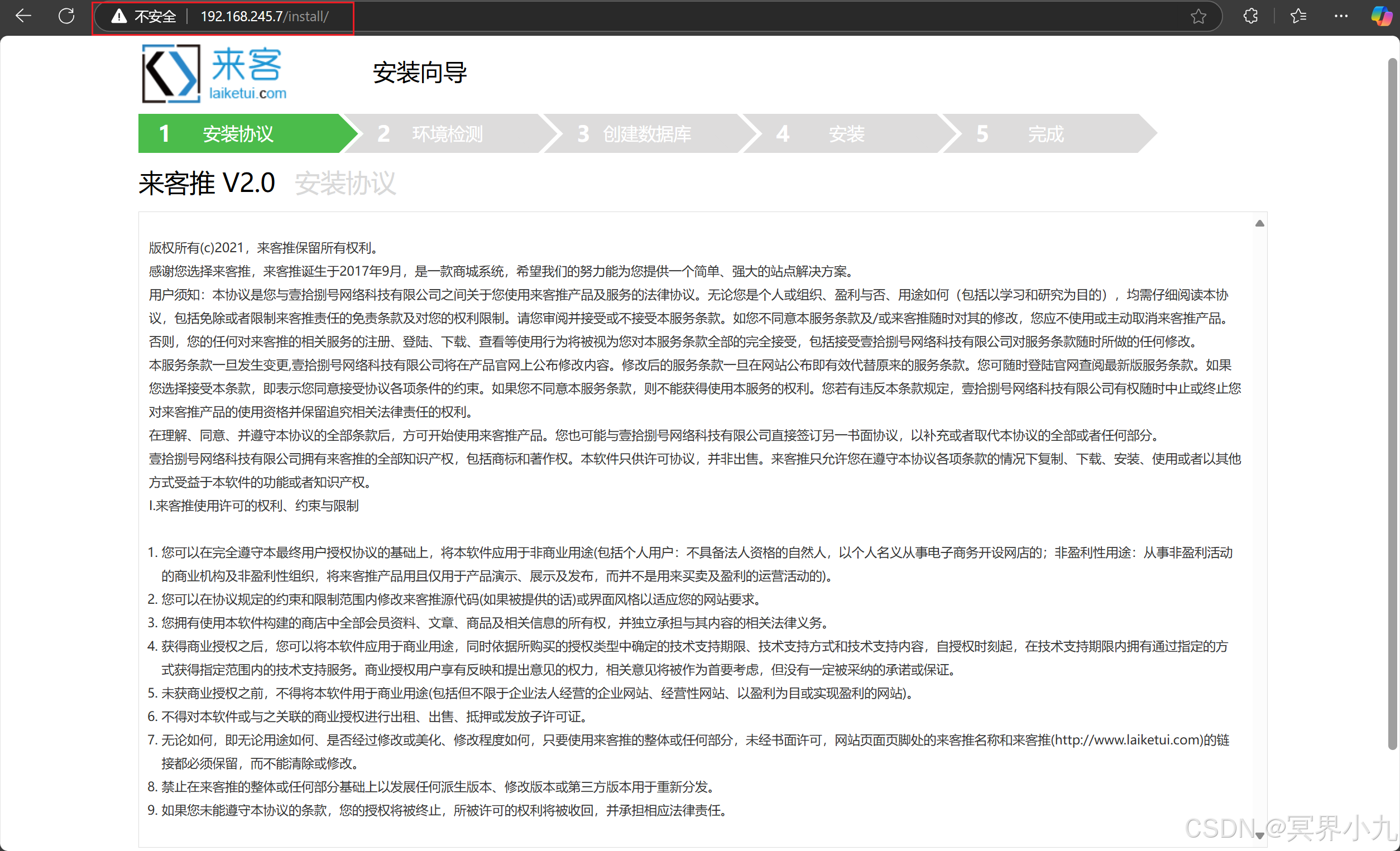This screenshot has height=851, width=1400.
Task: Click the paragraph beginning 感谢您选择来客推
Action: tap(504, 271)
